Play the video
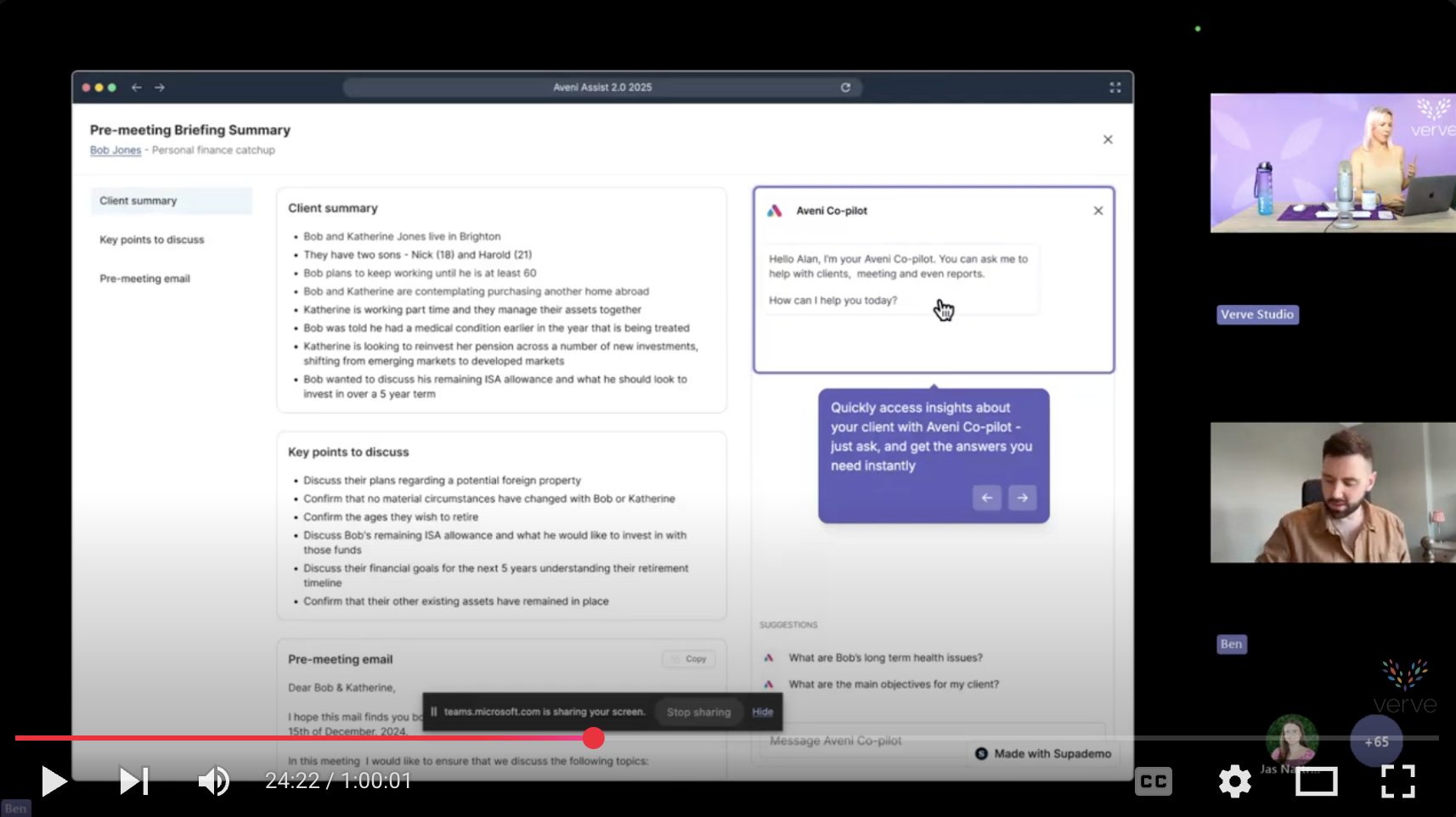The width and height of the screenshot is (1456, 817). pos(54,780)
